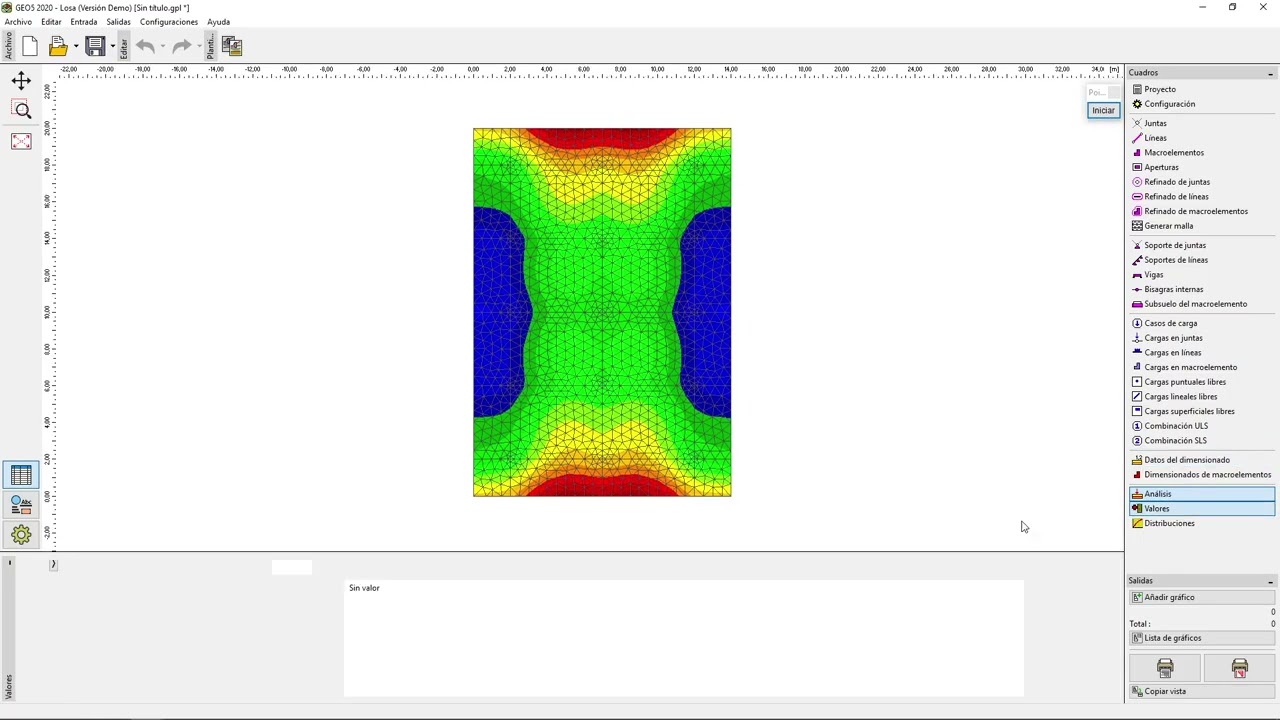Image resolution: width=1280 pixels, height=720 pixels.
Task: Open a file with the folder icon
Action: coord(57,46)
